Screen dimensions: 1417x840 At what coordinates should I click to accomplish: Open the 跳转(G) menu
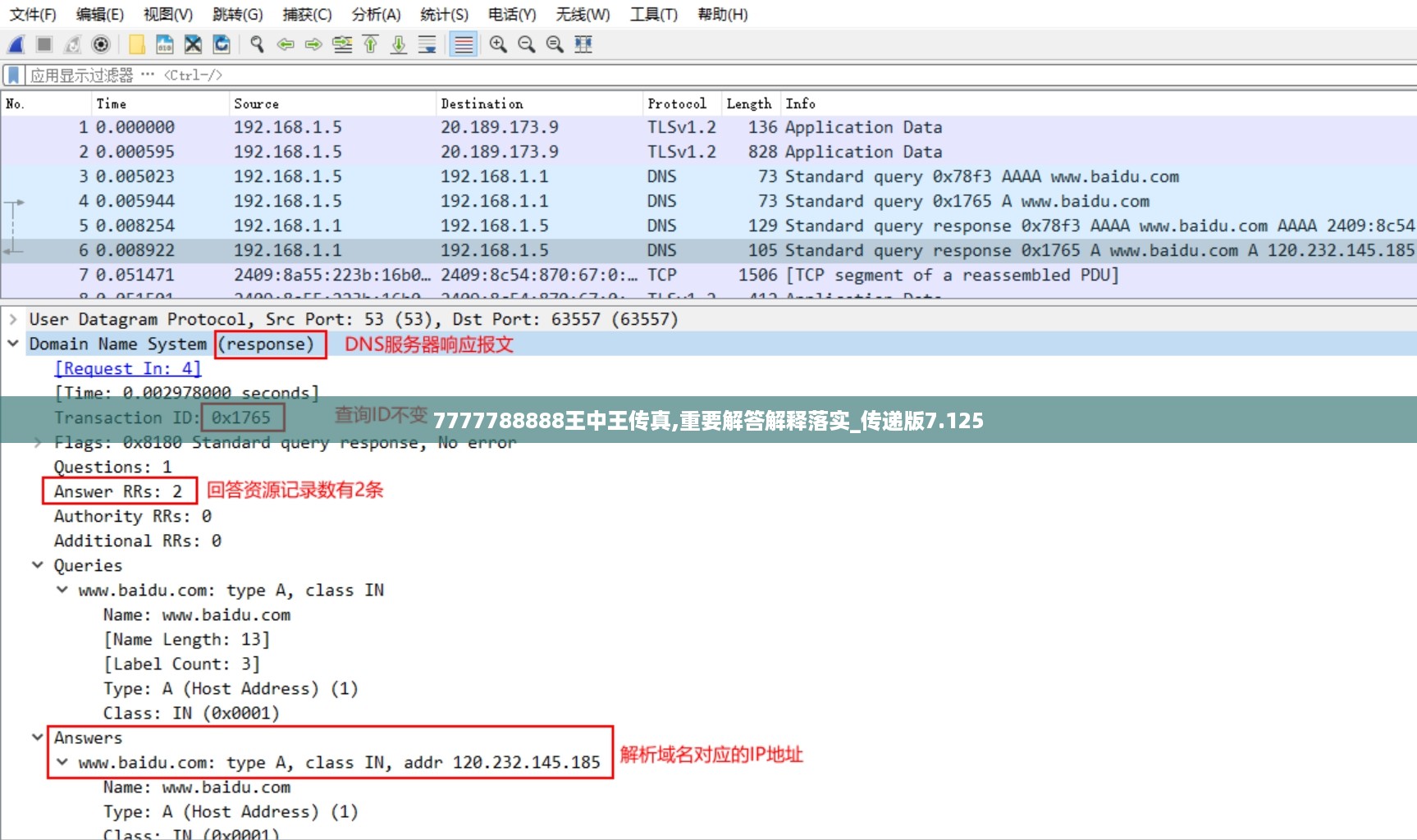238,14
